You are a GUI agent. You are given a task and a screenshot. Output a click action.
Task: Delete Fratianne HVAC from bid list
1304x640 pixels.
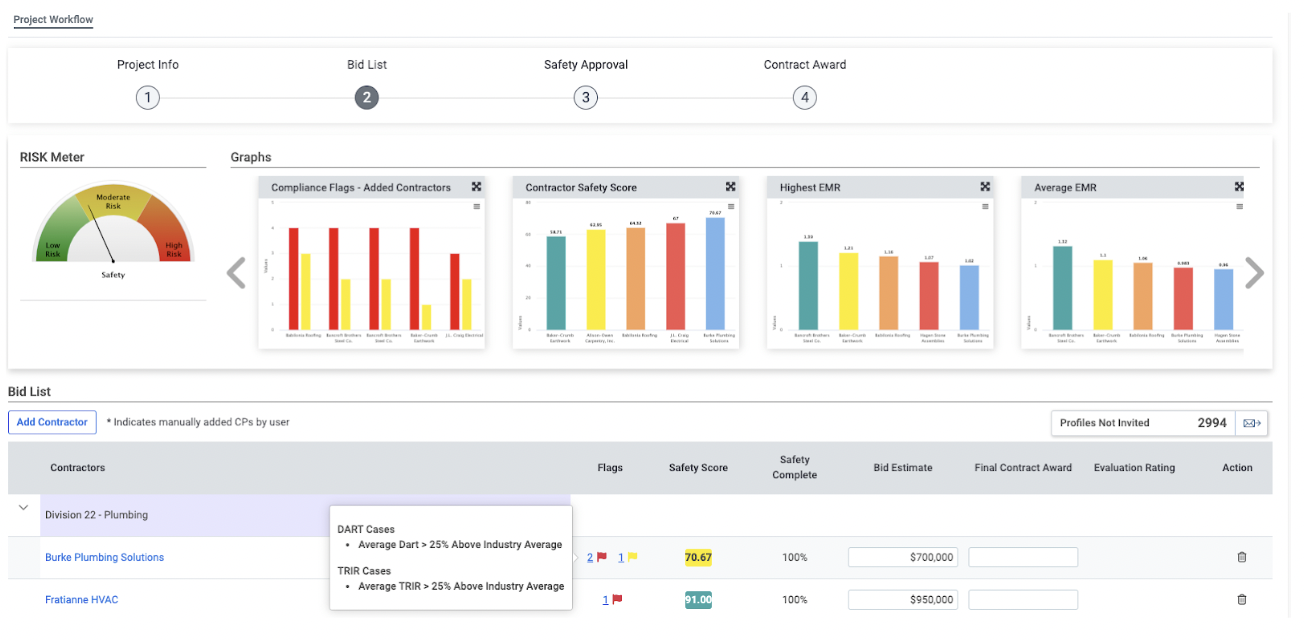(x=1241, y=599)
